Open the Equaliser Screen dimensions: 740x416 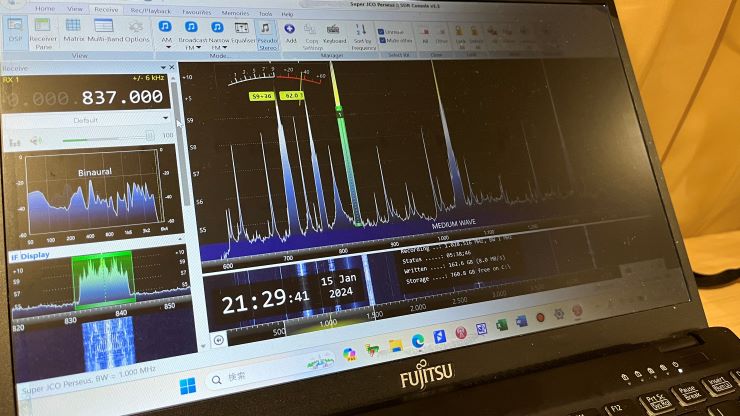click(x=242, y=33)
